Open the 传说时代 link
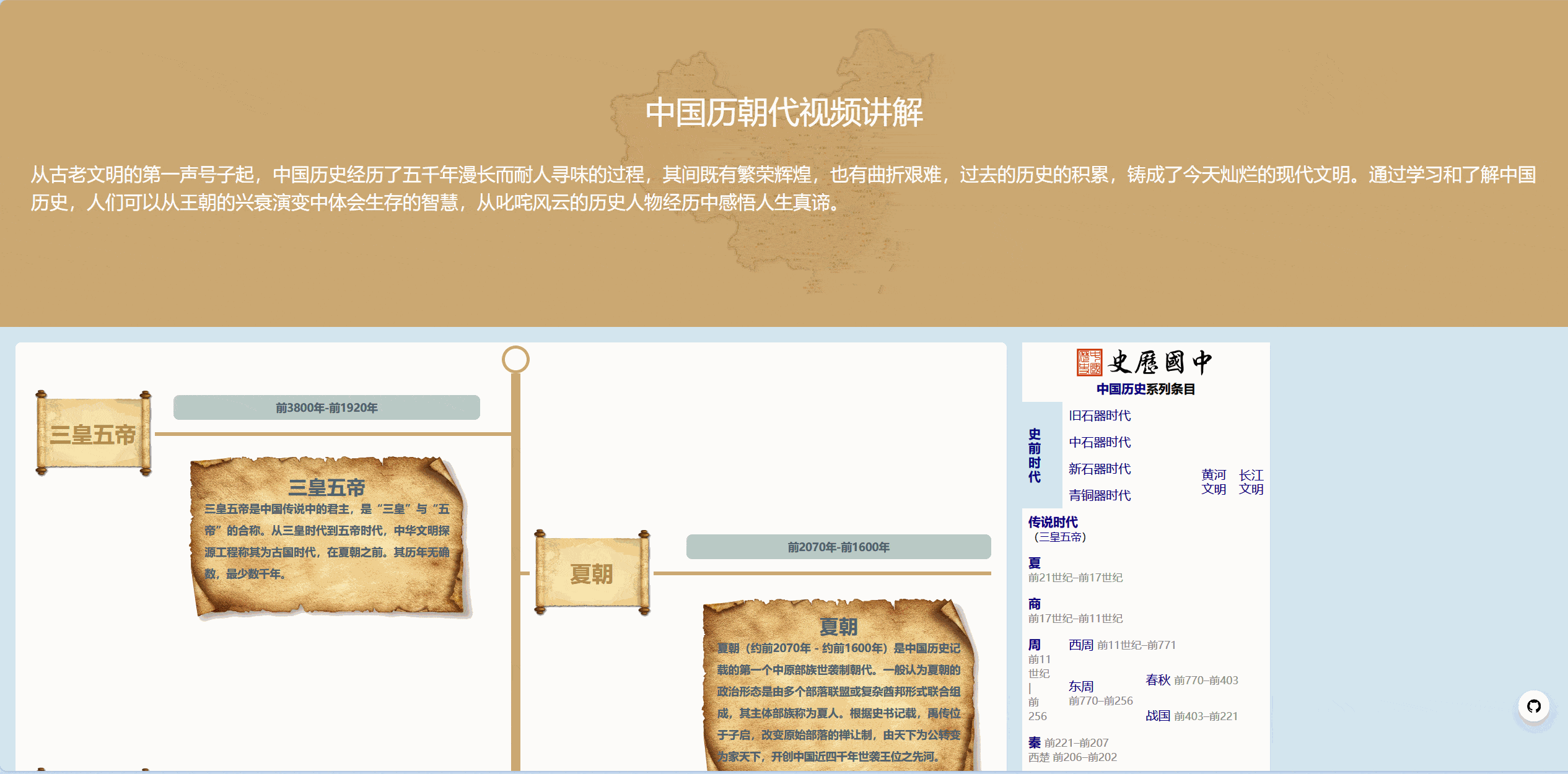This screenshot has width=1568, height=774. (1053, 522)
